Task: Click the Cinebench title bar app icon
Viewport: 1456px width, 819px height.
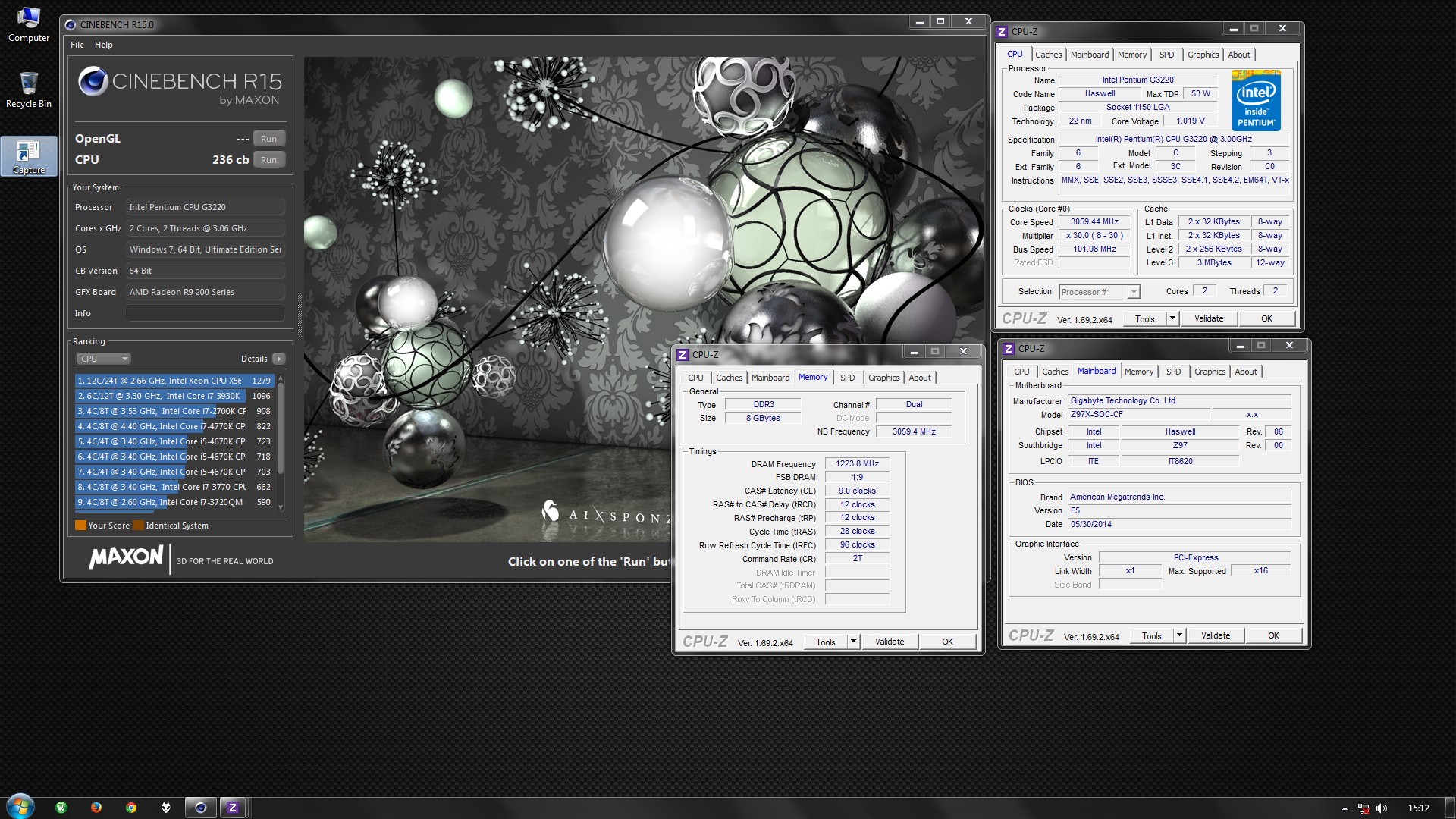Action: click(x=71, y=24)
